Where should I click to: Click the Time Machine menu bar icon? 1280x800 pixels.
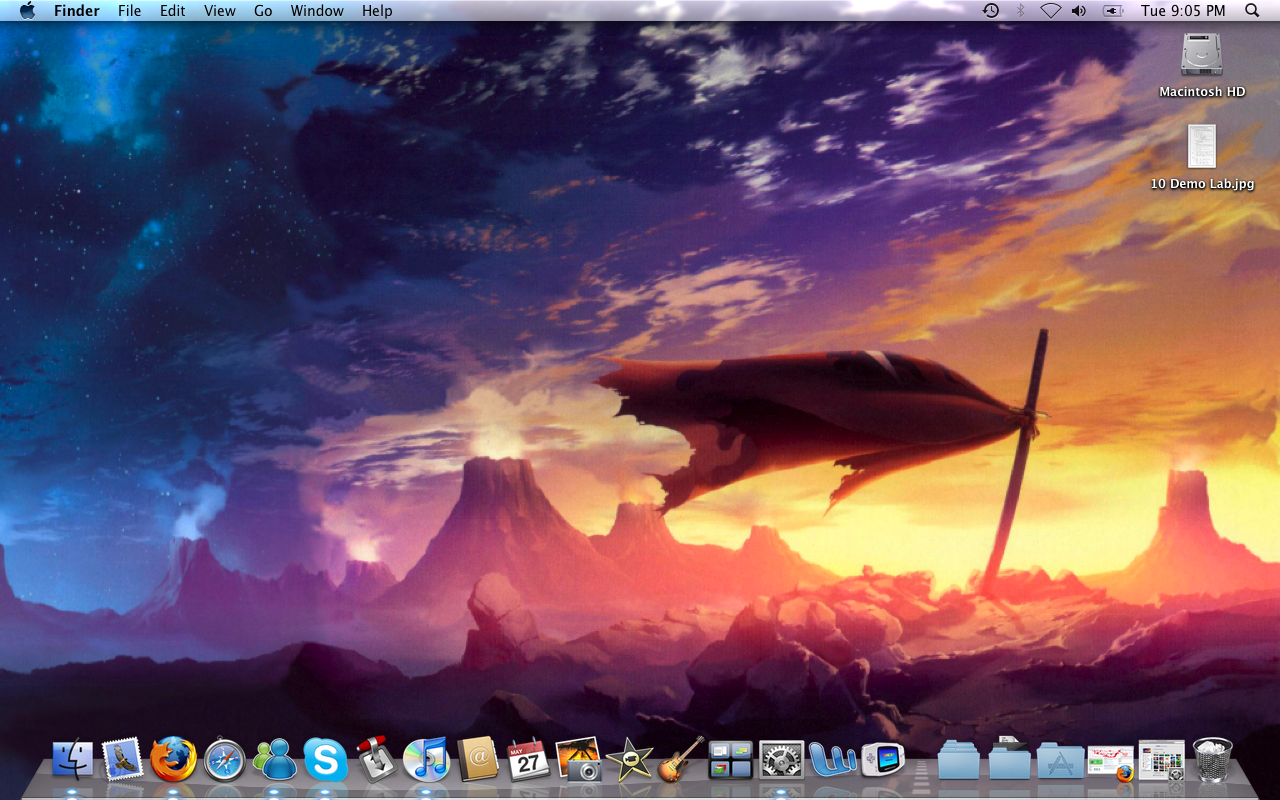(x=991, y=11)
